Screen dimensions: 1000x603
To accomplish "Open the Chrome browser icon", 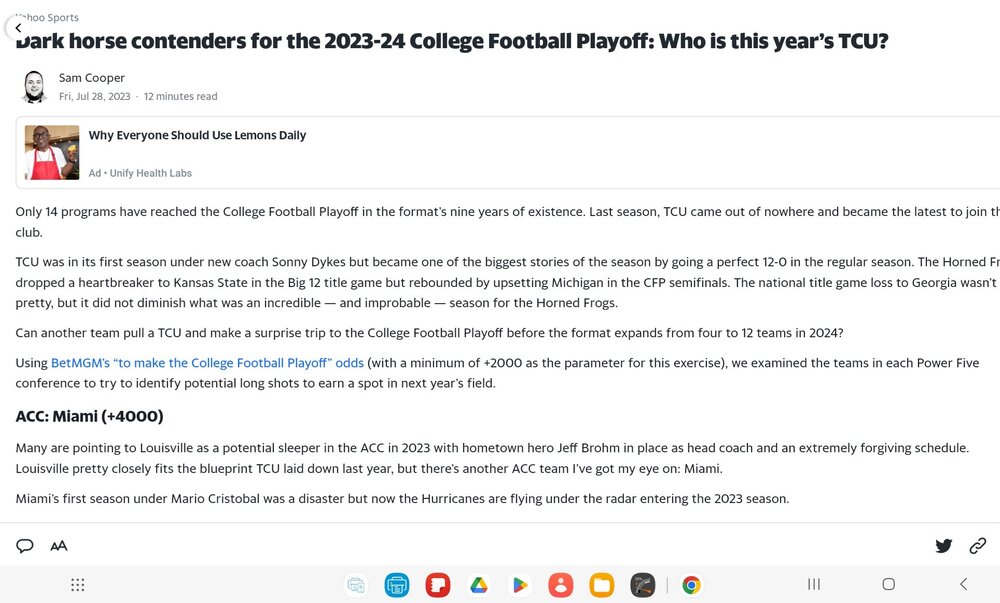I will point(691,585).
